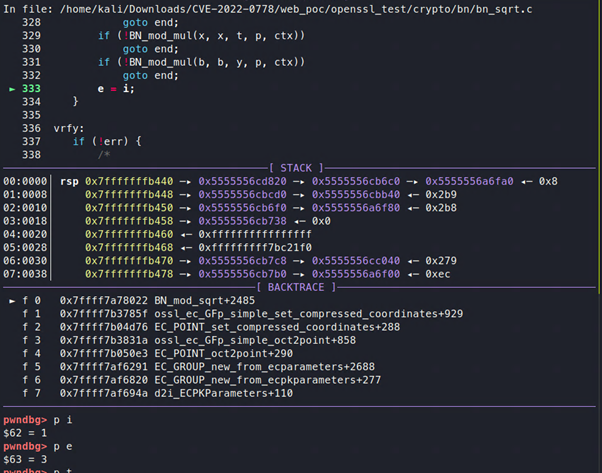Click value 0xec in stack row 07

(x=438, y=274)
